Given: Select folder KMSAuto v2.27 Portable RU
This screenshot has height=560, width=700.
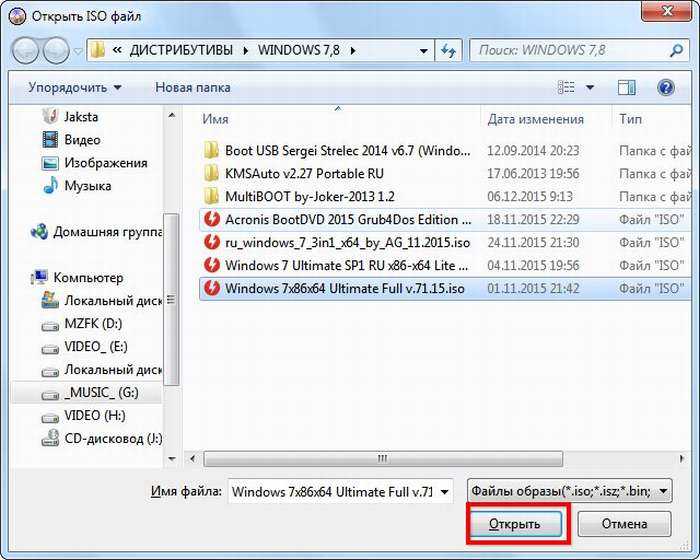Looking at the screenshot, I should 304,174.
